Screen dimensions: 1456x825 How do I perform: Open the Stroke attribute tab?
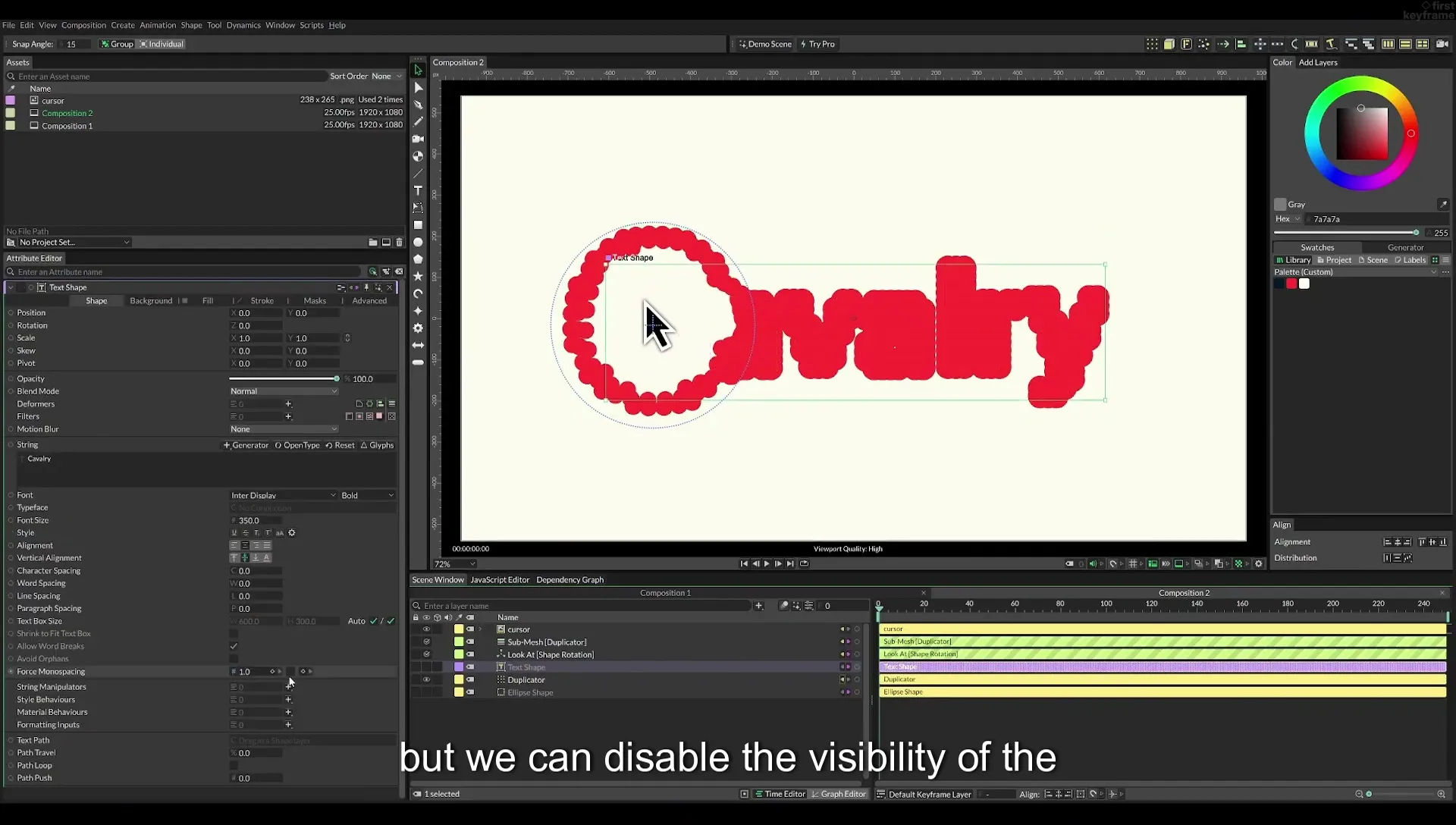coord(262,301)
